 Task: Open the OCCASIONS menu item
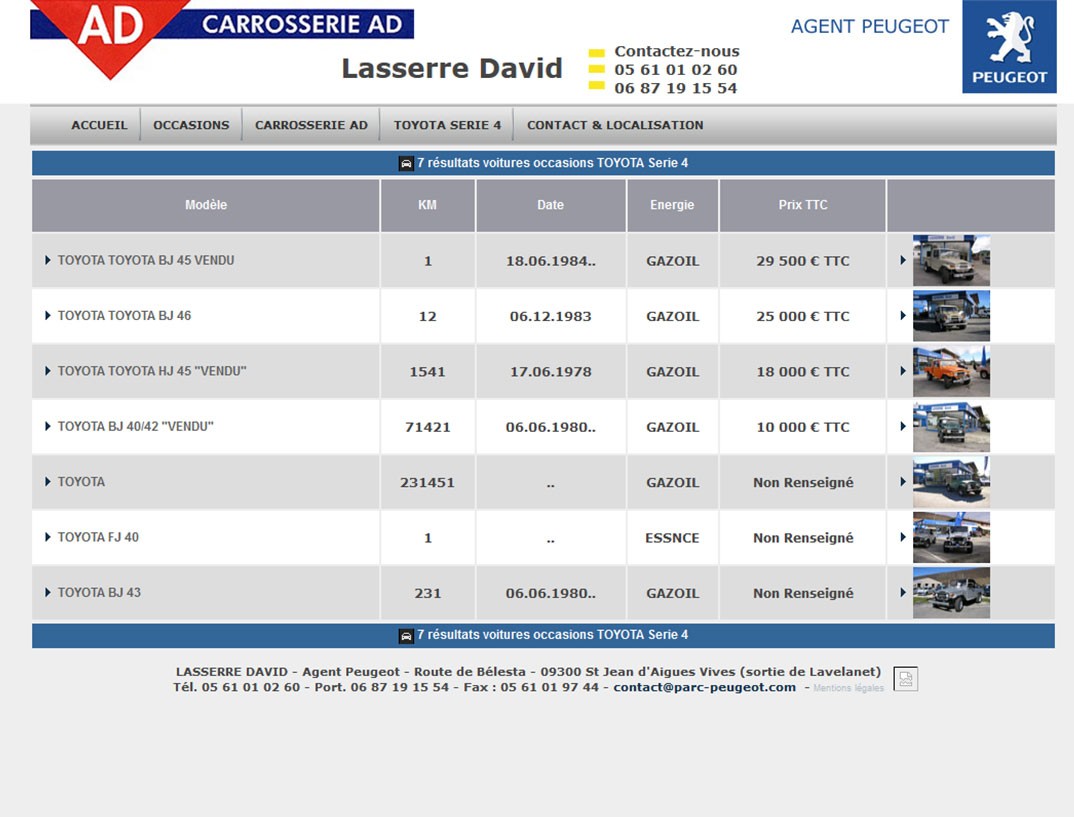pyautogui.click(x=191, y=125)
